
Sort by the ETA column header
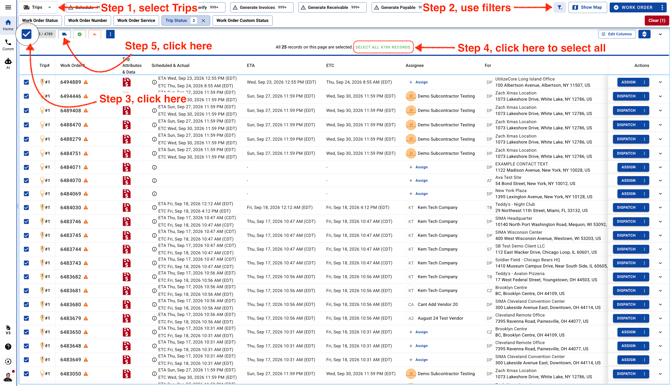(x=251, y=65)
